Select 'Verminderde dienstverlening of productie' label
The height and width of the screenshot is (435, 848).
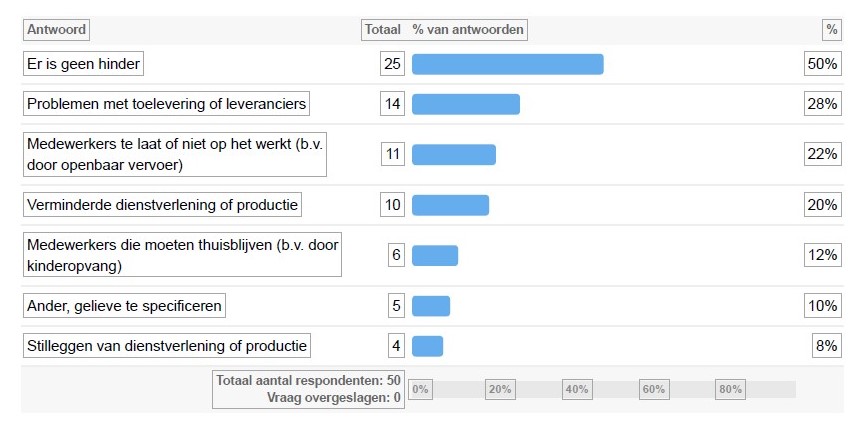click(x=162, y=205)
